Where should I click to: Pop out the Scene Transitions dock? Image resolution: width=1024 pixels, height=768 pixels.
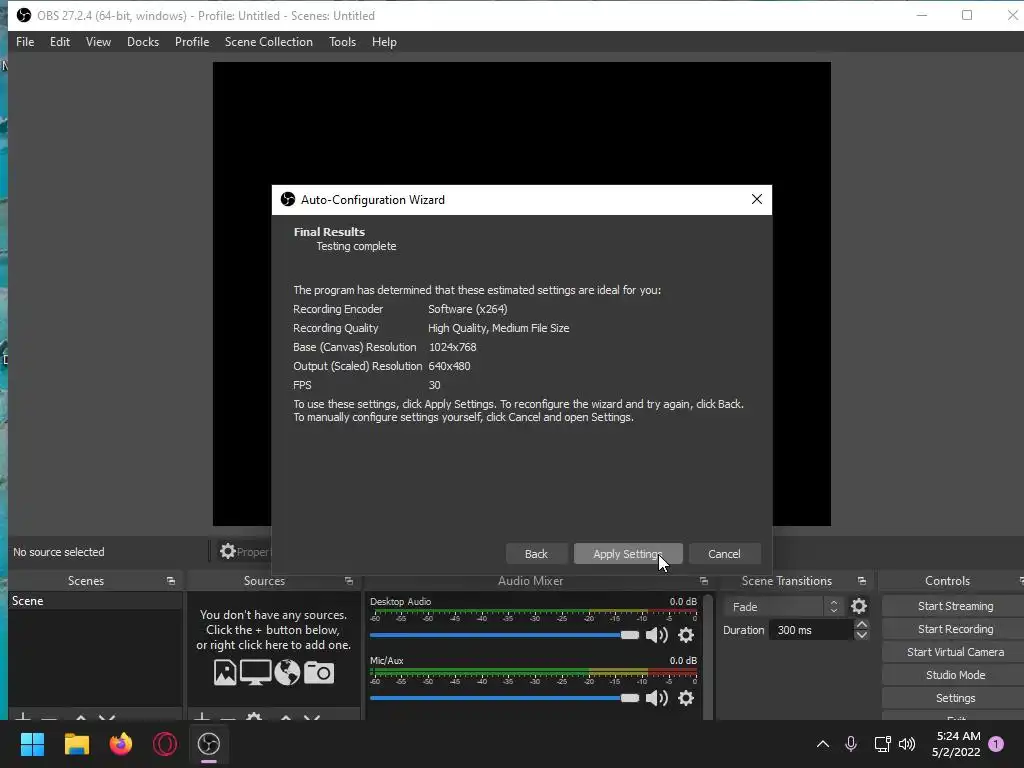tap(861, 581)
